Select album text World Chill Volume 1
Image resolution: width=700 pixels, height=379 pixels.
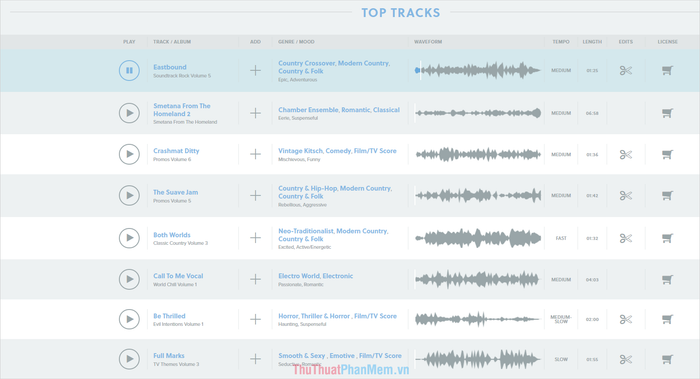(175, 284)
